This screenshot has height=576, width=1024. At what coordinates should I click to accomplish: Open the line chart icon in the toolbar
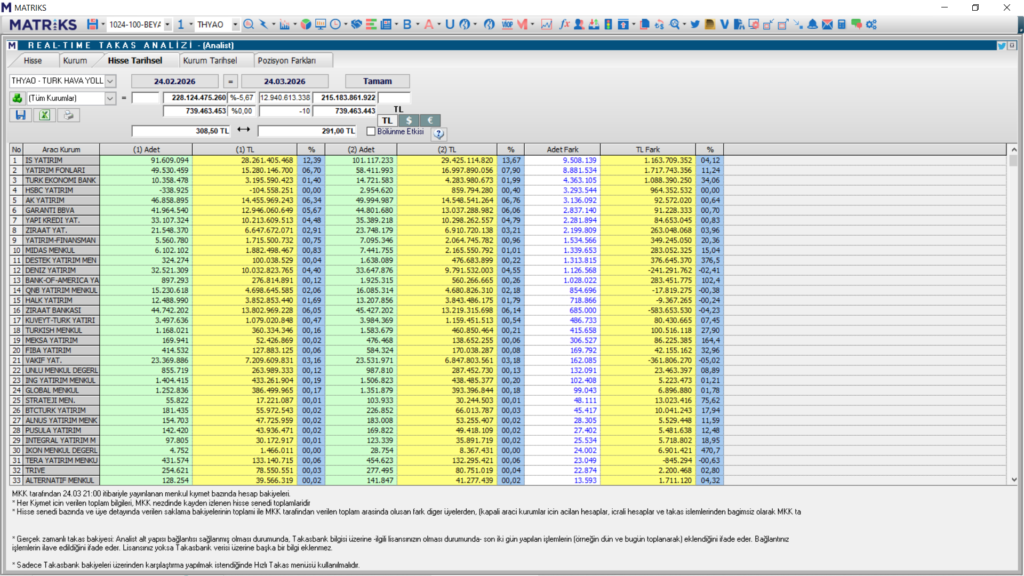547,24
